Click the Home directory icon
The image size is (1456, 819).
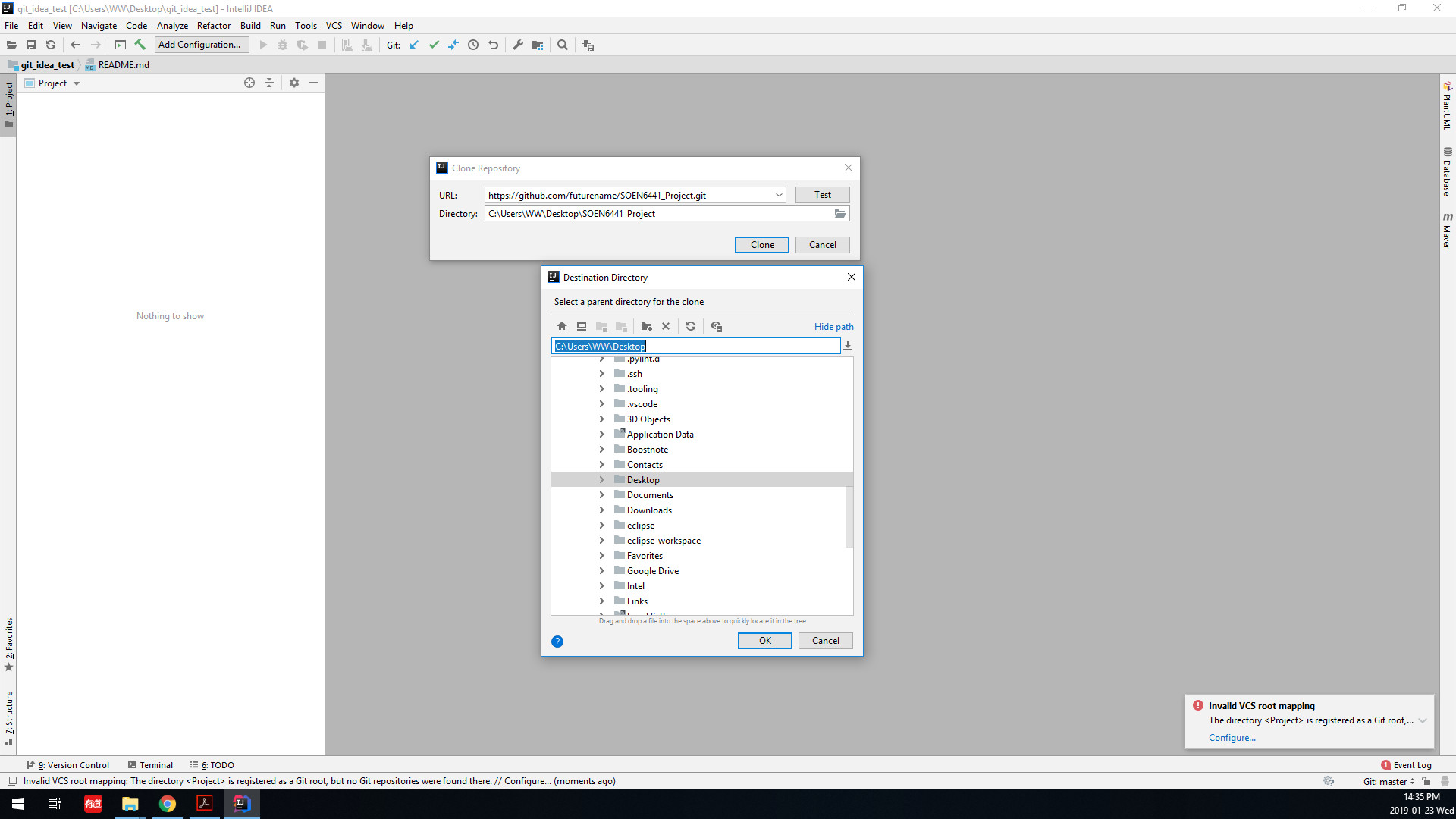[x=562, y=327]
